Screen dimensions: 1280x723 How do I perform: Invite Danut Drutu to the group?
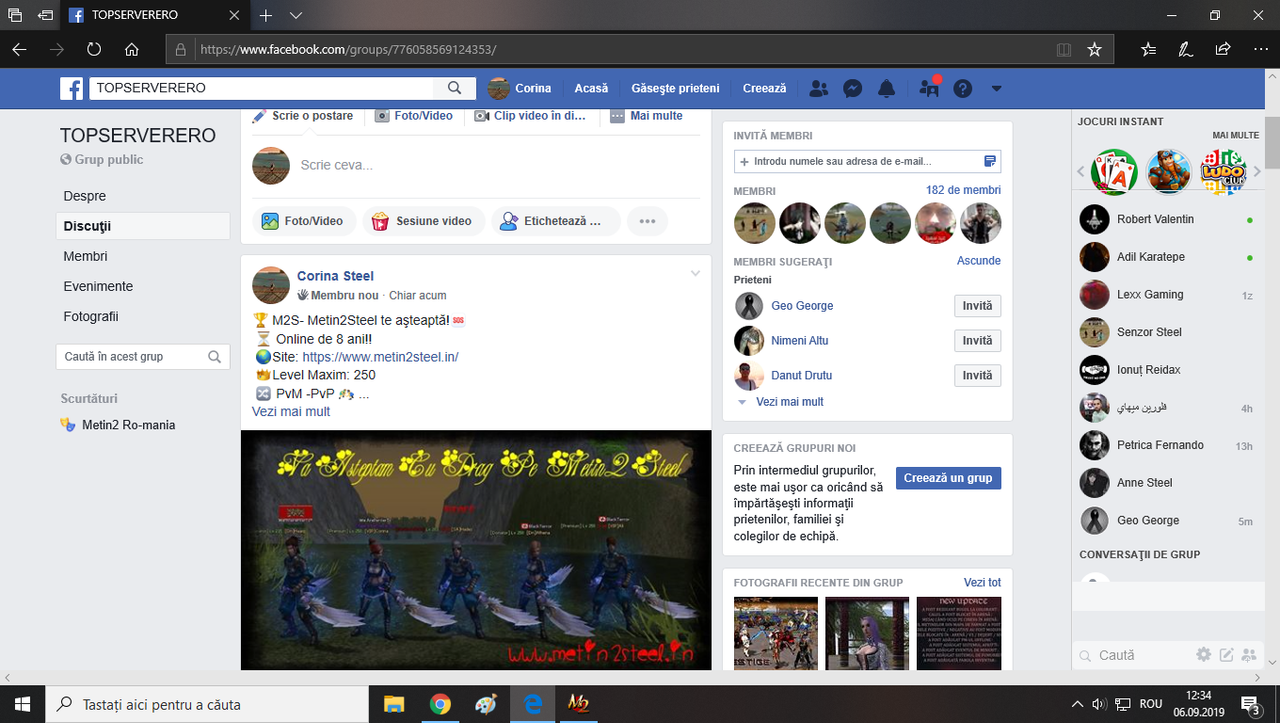click(x=977, y=376)
